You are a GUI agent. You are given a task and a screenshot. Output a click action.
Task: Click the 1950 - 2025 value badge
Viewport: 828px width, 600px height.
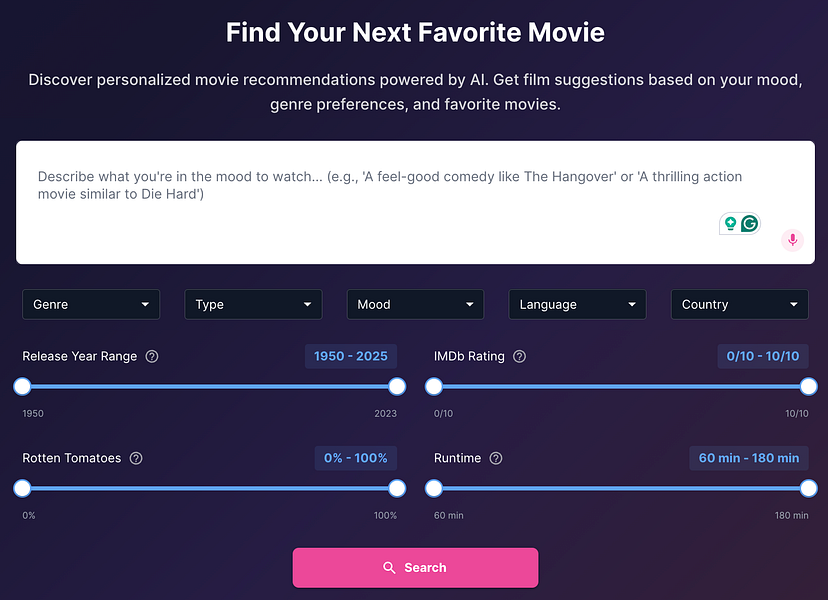pos(351,356)
